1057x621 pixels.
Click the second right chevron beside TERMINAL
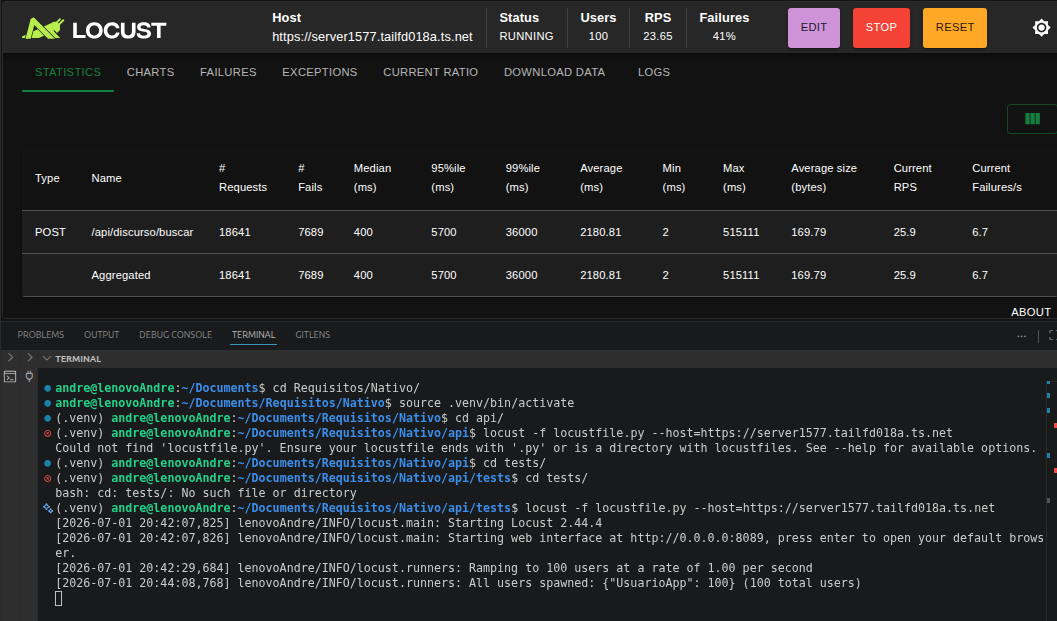pos(30,357)
